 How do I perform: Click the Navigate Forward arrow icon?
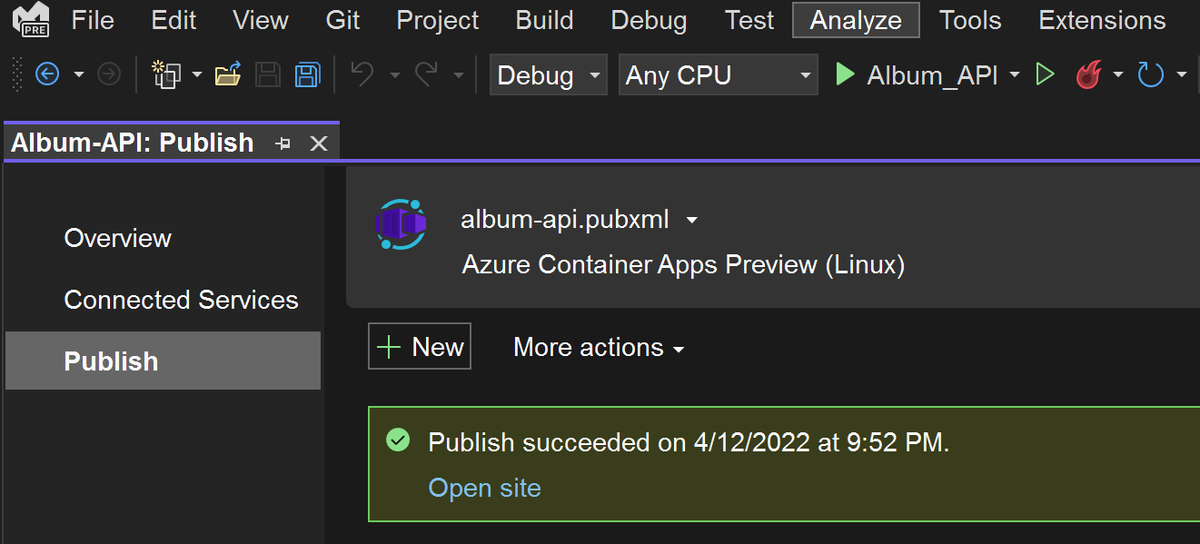point(109,74)
